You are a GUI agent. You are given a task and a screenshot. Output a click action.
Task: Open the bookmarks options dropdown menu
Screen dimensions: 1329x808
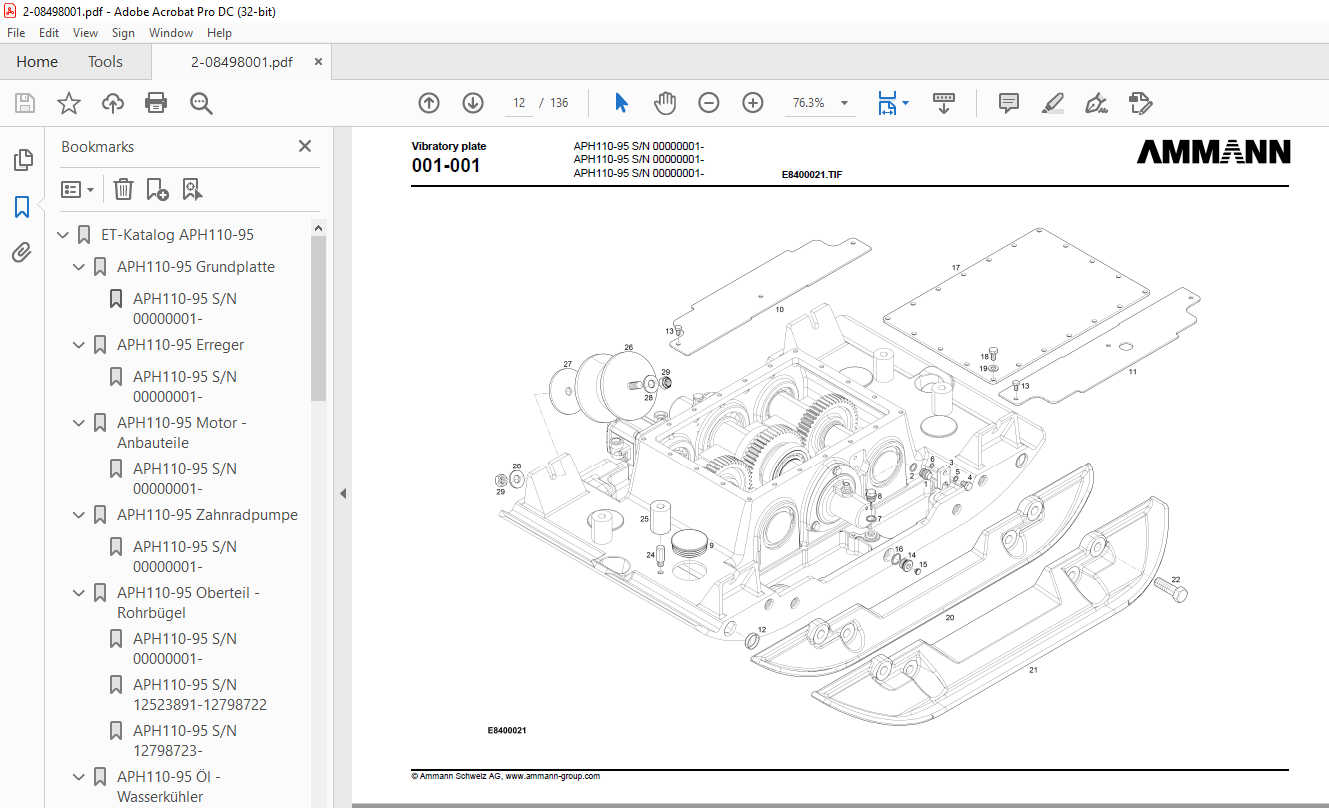click(77, 189)
